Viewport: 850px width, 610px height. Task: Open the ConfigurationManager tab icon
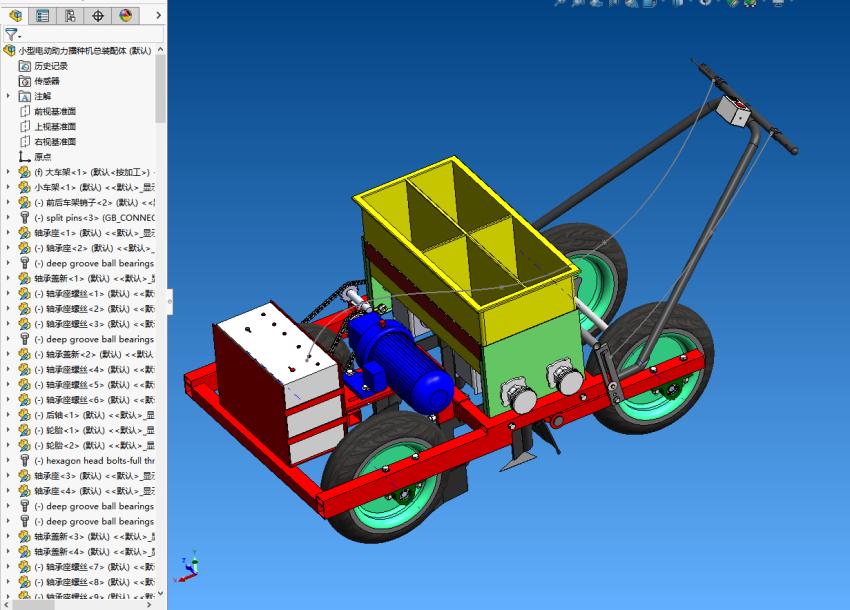70,15
